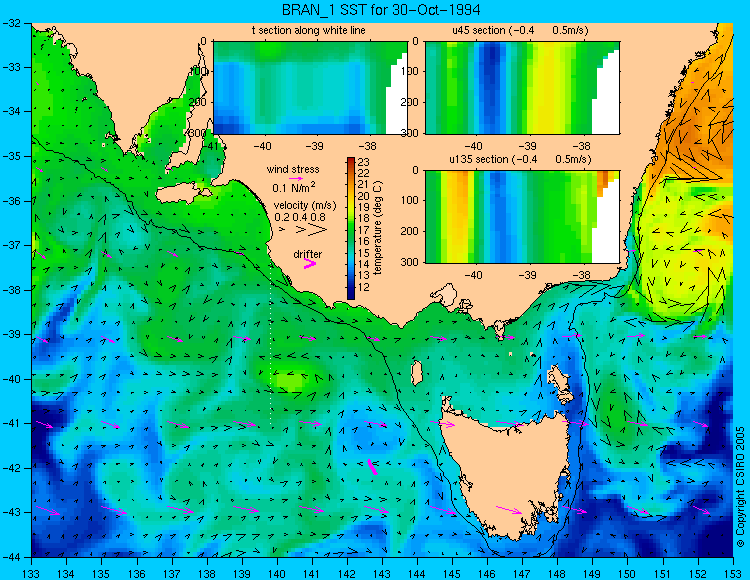Click the -44 latitude axis label
This screenshot has height=580, width=750.
13,557
